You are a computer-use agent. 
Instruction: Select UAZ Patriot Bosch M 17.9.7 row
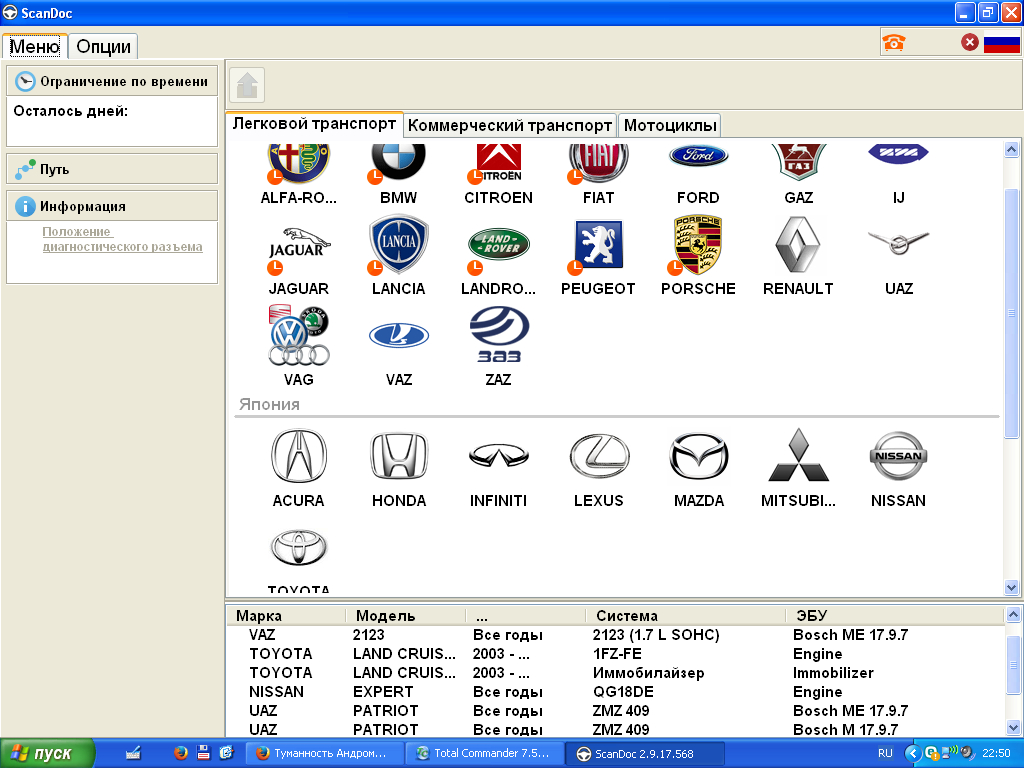[615, 729]
